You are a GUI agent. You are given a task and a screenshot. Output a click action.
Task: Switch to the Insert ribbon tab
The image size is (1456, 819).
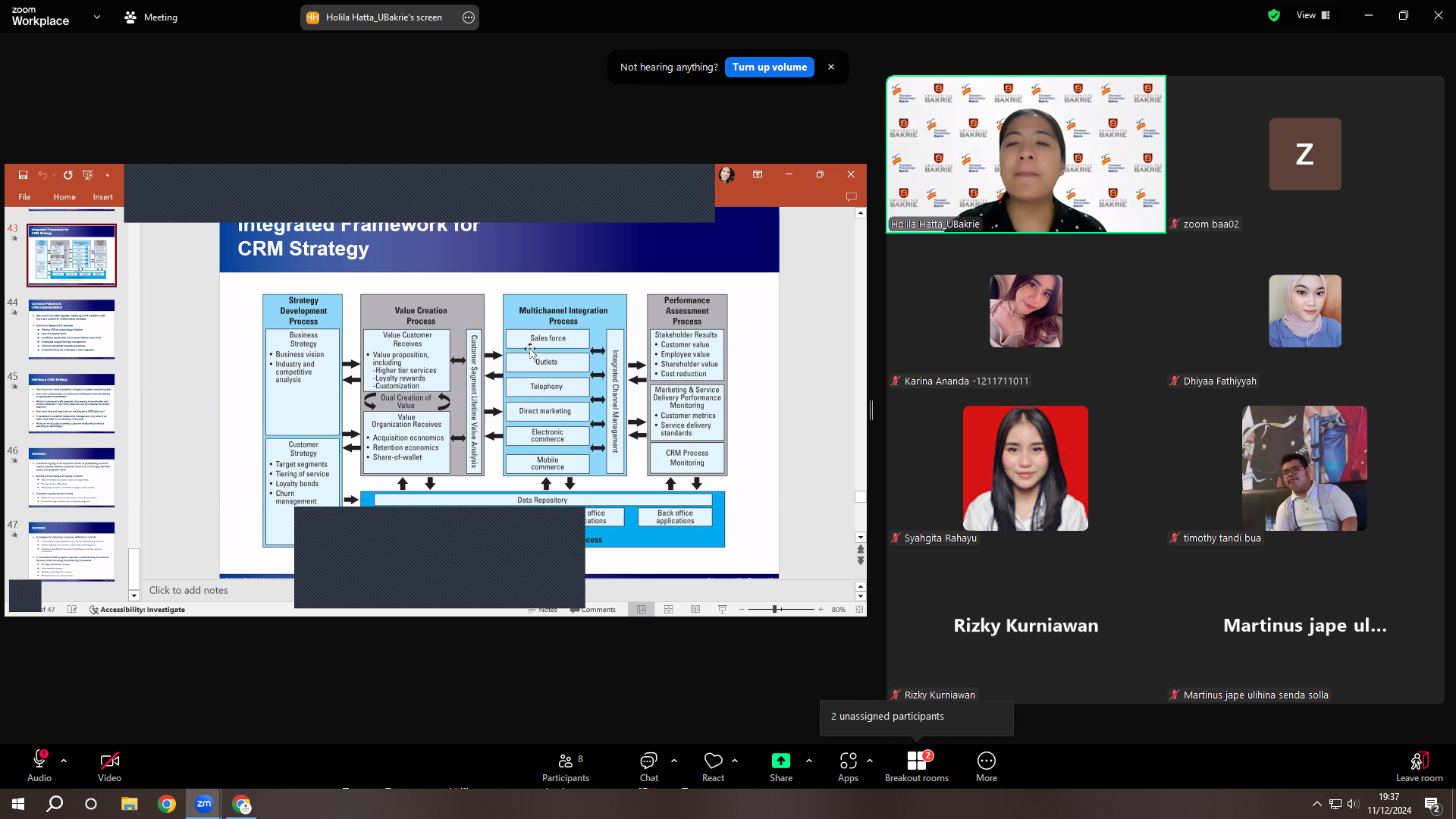click(103, 197)
